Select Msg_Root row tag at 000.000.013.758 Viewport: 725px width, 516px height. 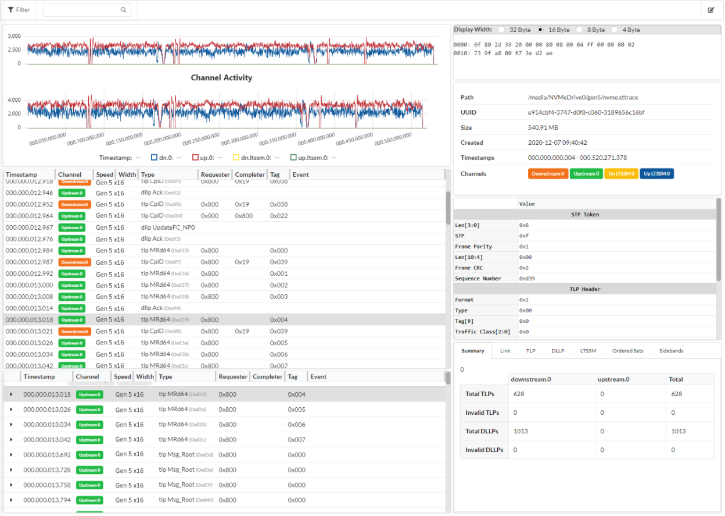pyautogui.click(x=296, y=485)
